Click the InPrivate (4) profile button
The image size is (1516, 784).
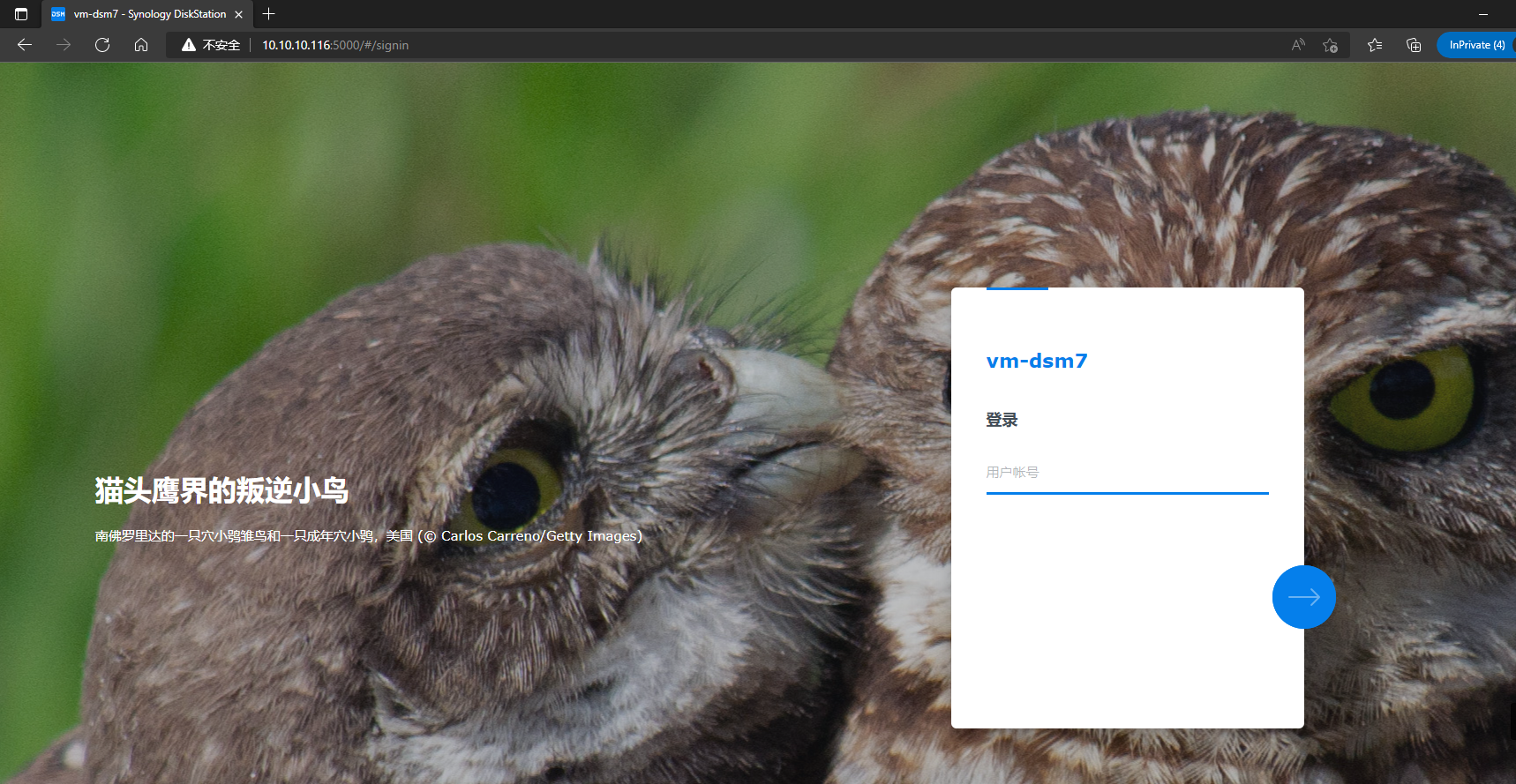point(1476,45)
